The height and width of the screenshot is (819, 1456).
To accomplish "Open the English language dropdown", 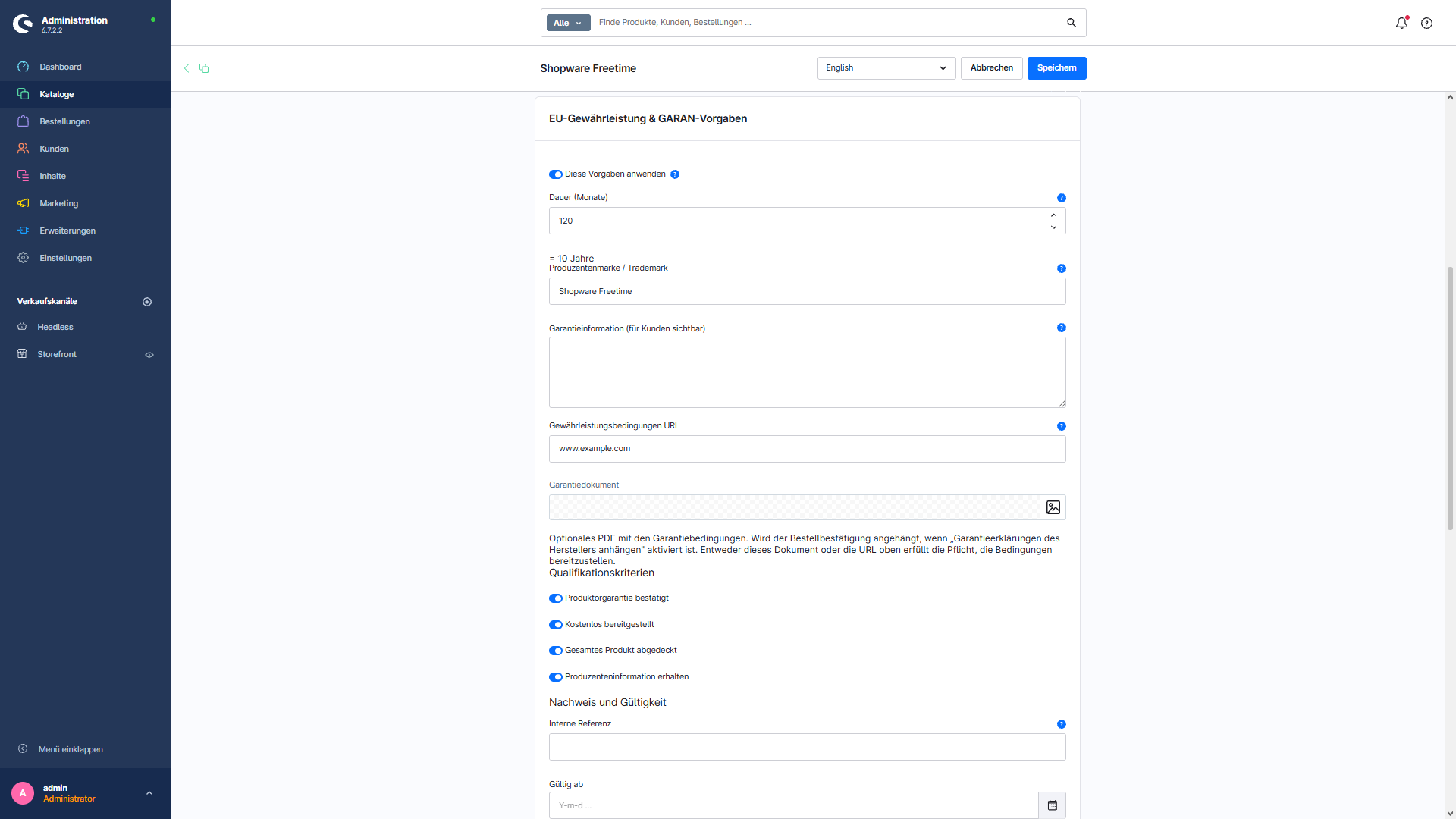I will [886, 68].
